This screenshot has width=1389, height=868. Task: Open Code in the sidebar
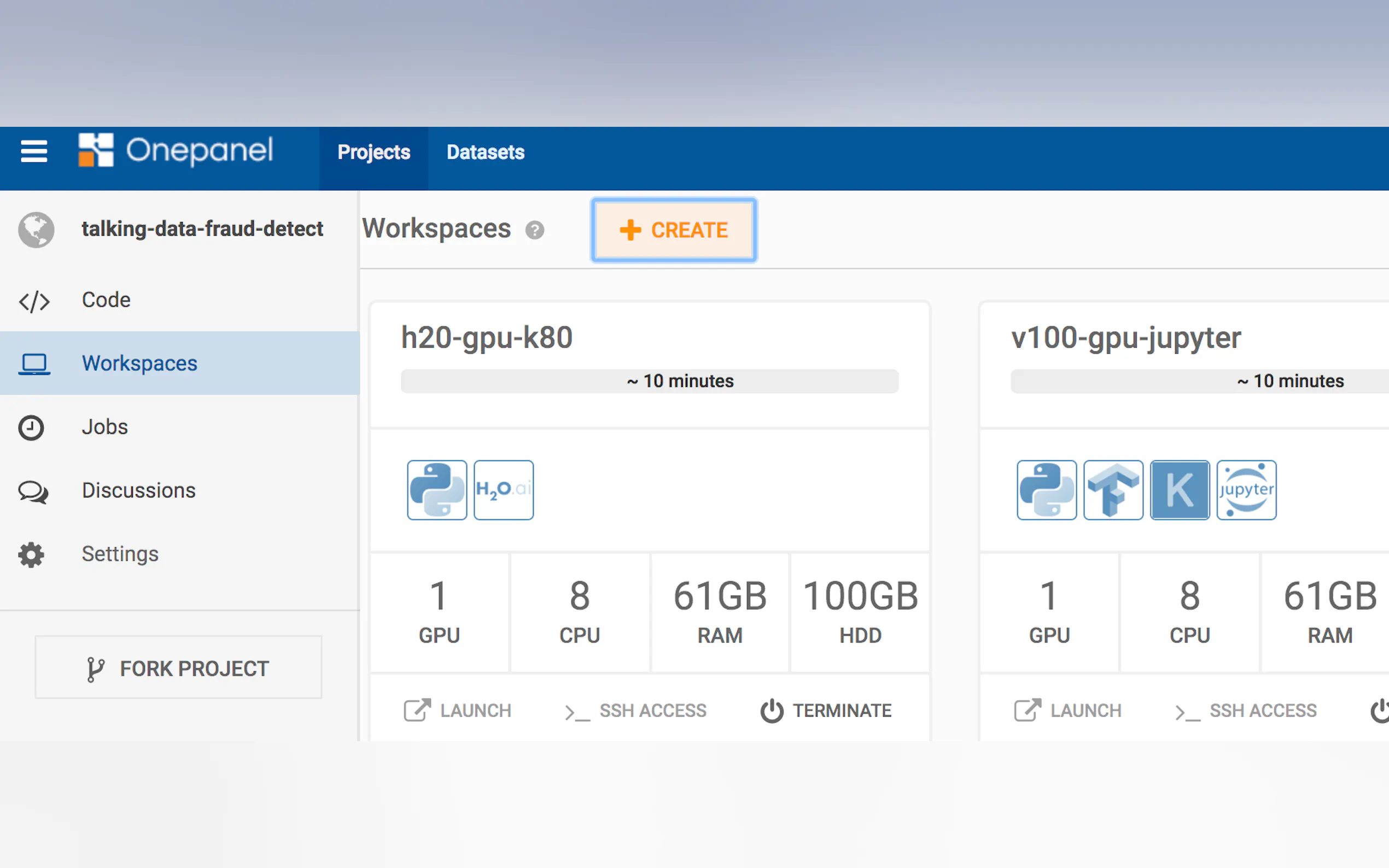tap(106, 300)
